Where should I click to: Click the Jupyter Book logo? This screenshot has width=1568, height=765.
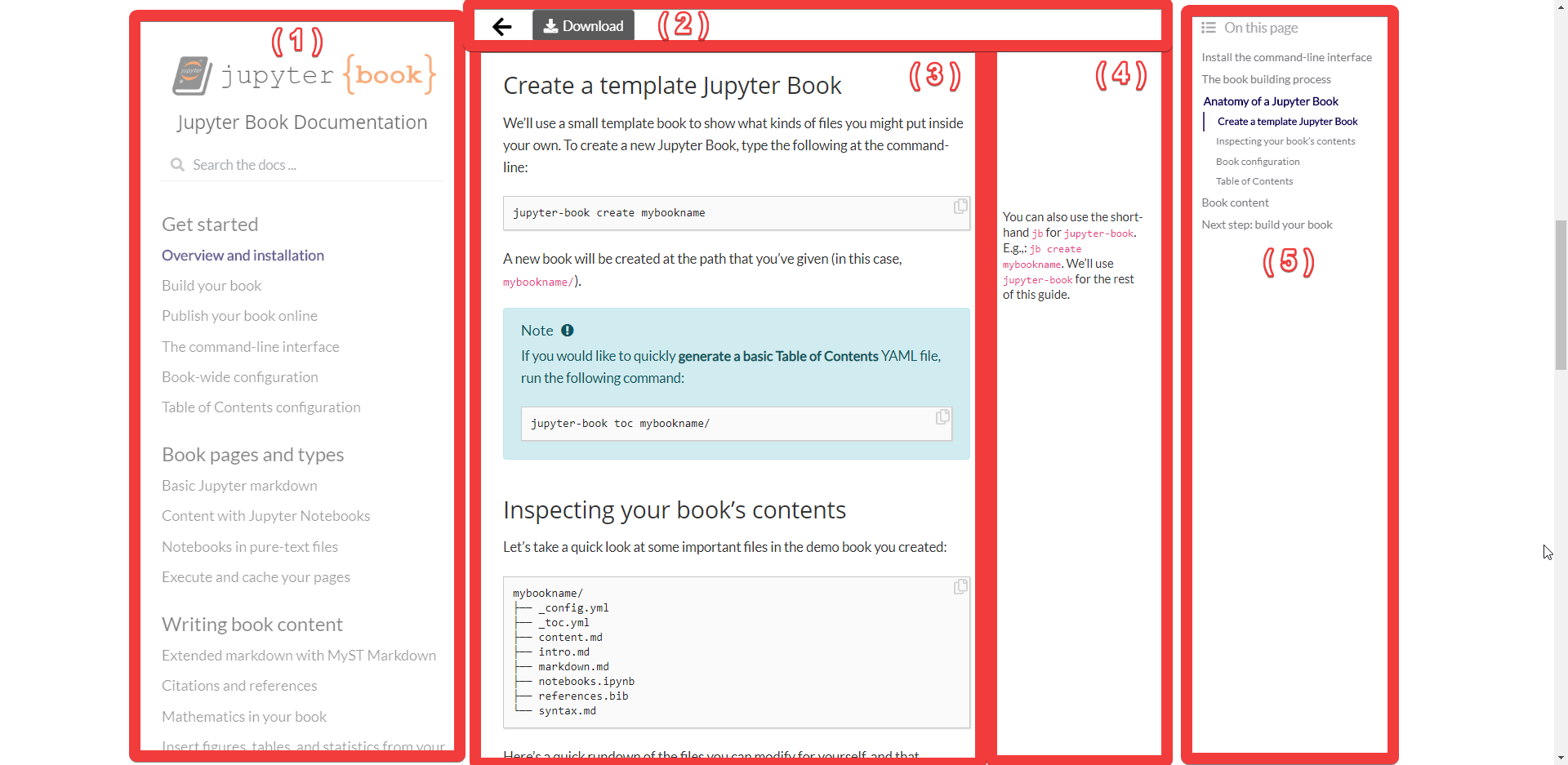tap(304, 75)
